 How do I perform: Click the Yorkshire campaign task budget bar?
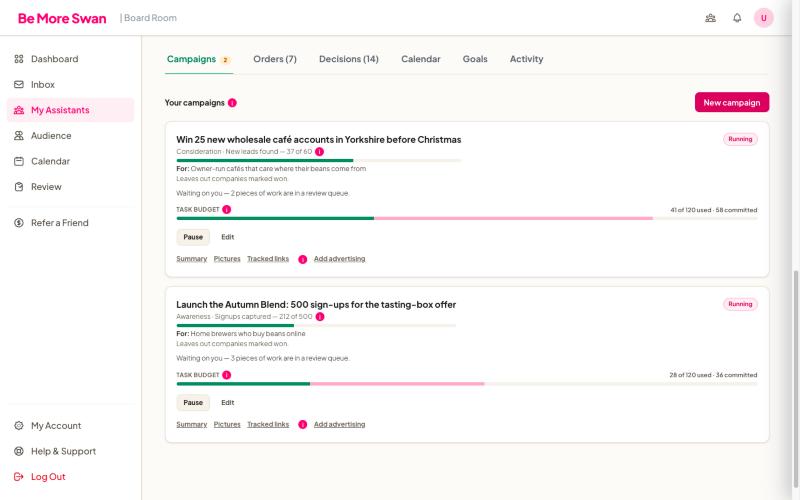467,218
